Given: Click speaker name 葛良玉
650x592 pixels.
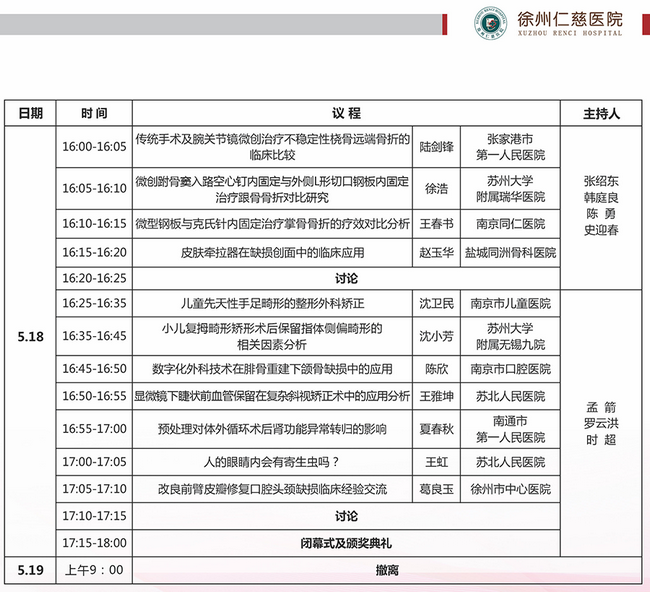Looking at the screenshot, I should [x=436, y=489].
